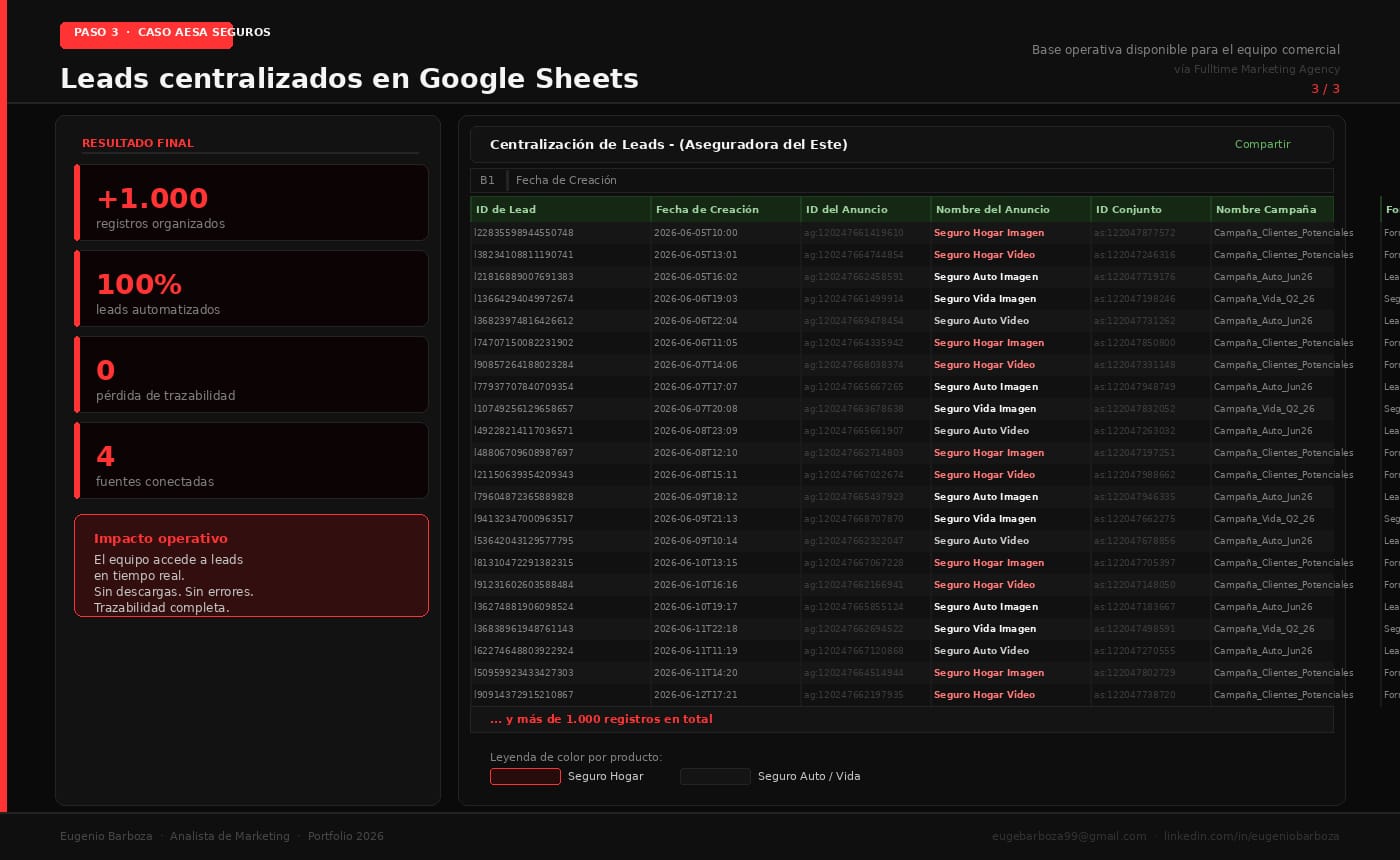The image size is (1400, 860).
Task: Click the PASO 3 · CASO AESA SEGUROS badge
Action: (x=147, y=35)
